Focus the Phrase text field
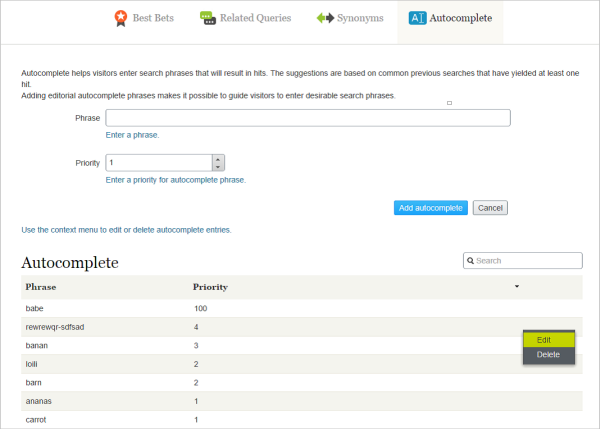 coord(307,118)
